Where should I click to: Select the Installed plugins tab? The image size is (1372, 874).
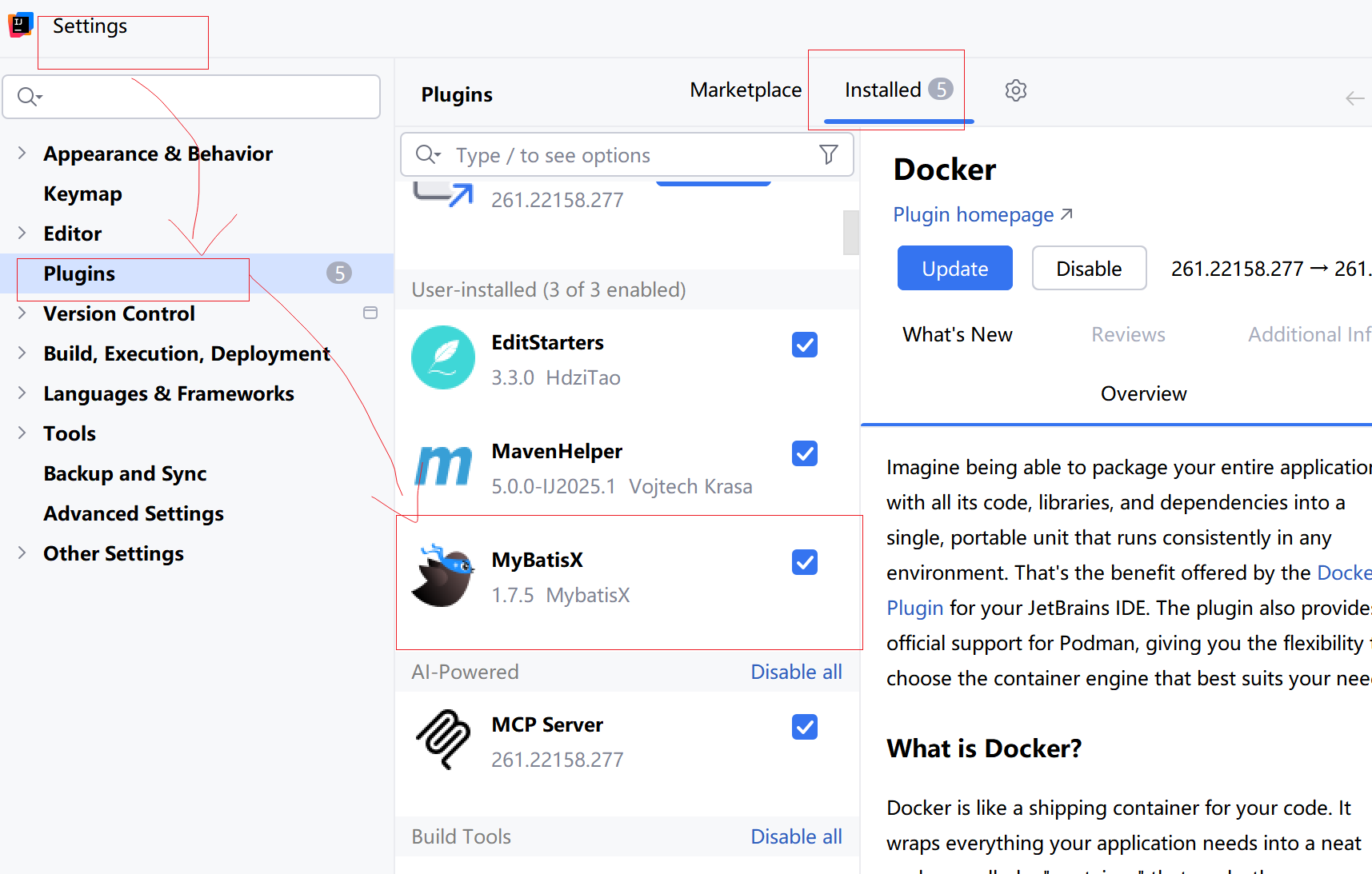(x=898, y=90)
